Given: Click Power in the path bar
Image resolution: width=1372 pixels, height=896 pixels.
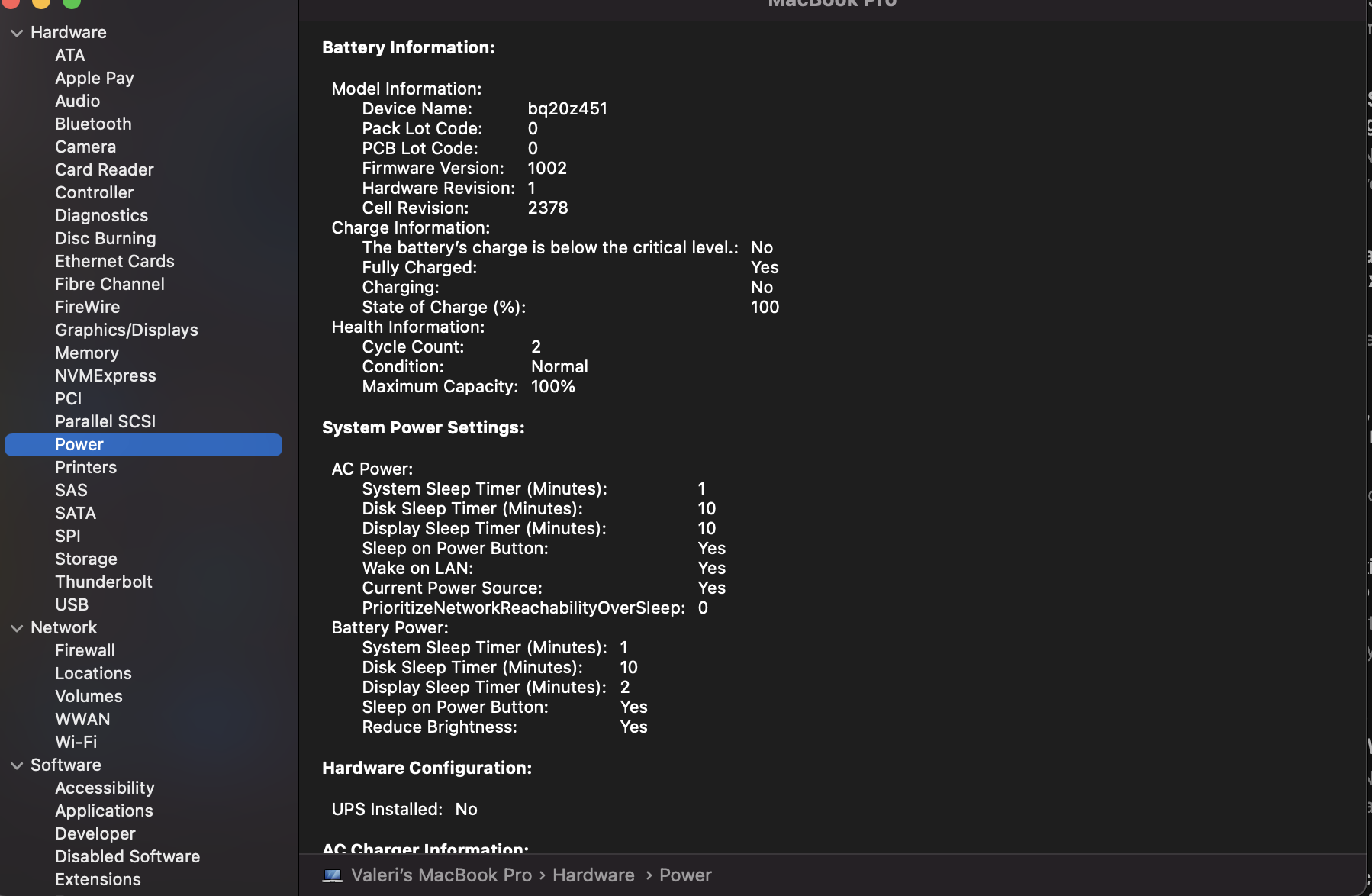Looking at the screenshot, I should (x=685, y=875).
